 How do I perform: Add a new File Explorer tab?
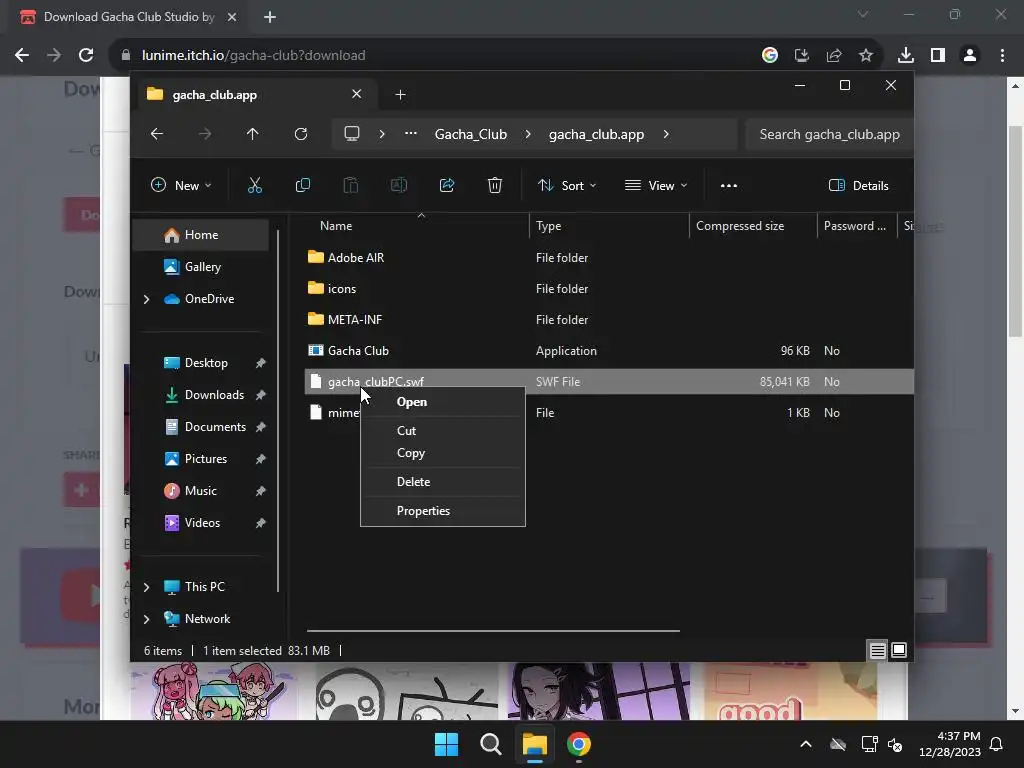tap(400, 95)
